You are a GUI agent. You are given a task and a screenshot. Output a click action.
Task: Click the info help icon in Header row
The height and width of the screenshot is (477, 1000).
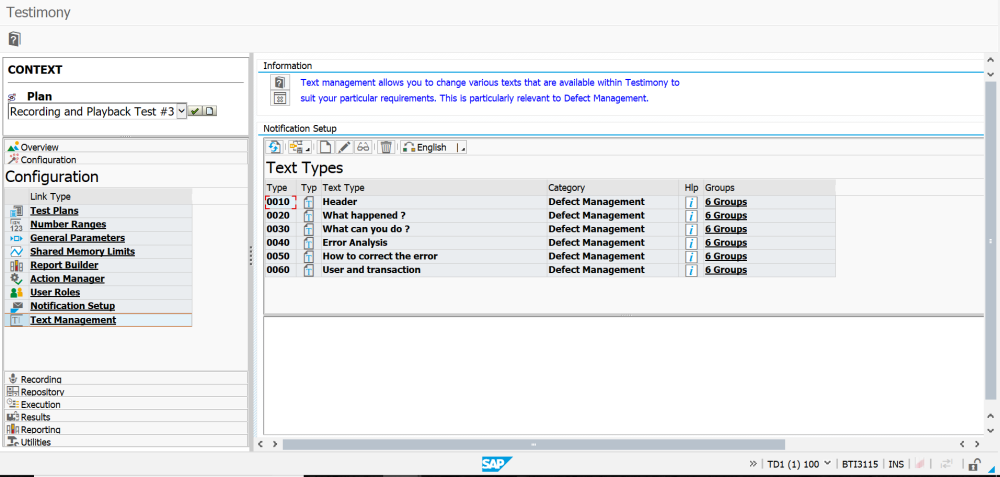(691, 202)
